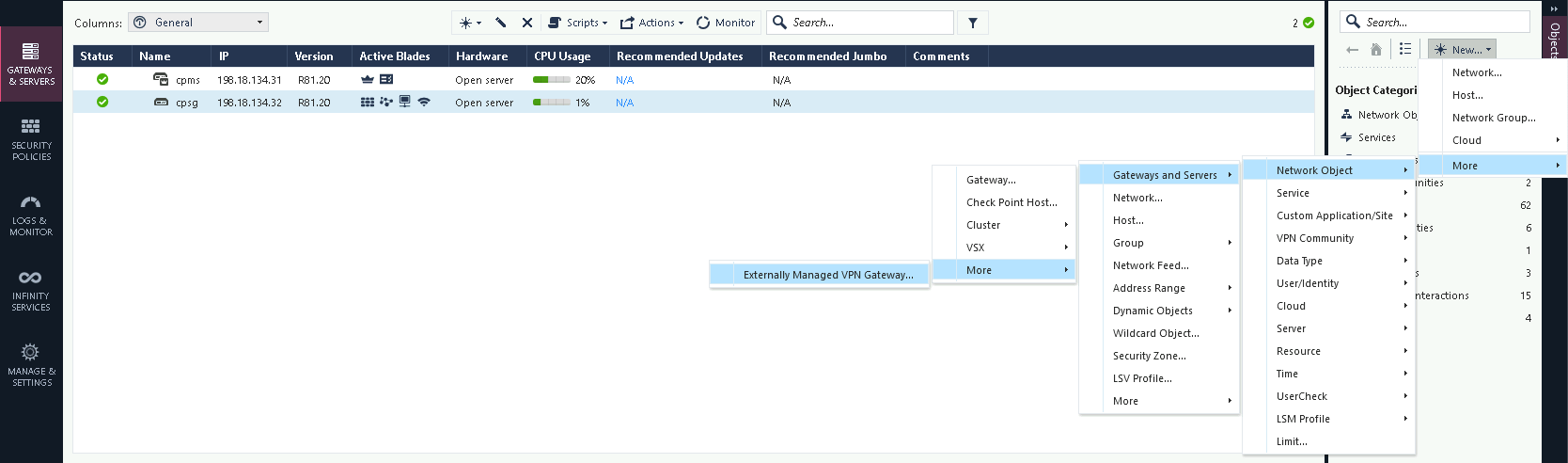The width and height of the screenshot is (1568, 463).
Task: Open the Logs & Monitor view
Action: click(x=31, y=215)
